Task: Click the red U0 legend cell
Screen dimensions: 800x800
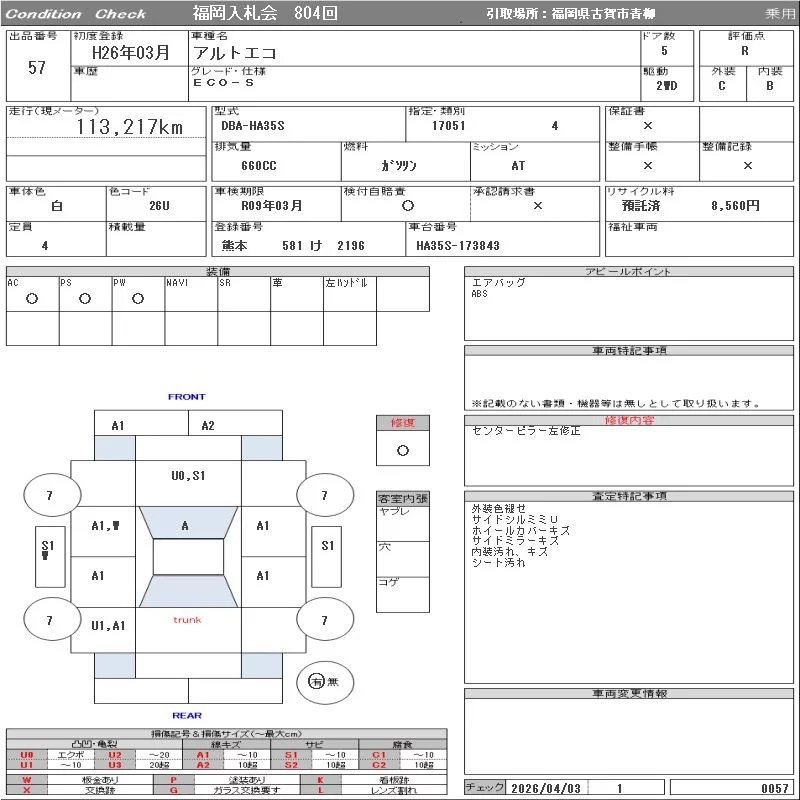Action: [27, 755]
